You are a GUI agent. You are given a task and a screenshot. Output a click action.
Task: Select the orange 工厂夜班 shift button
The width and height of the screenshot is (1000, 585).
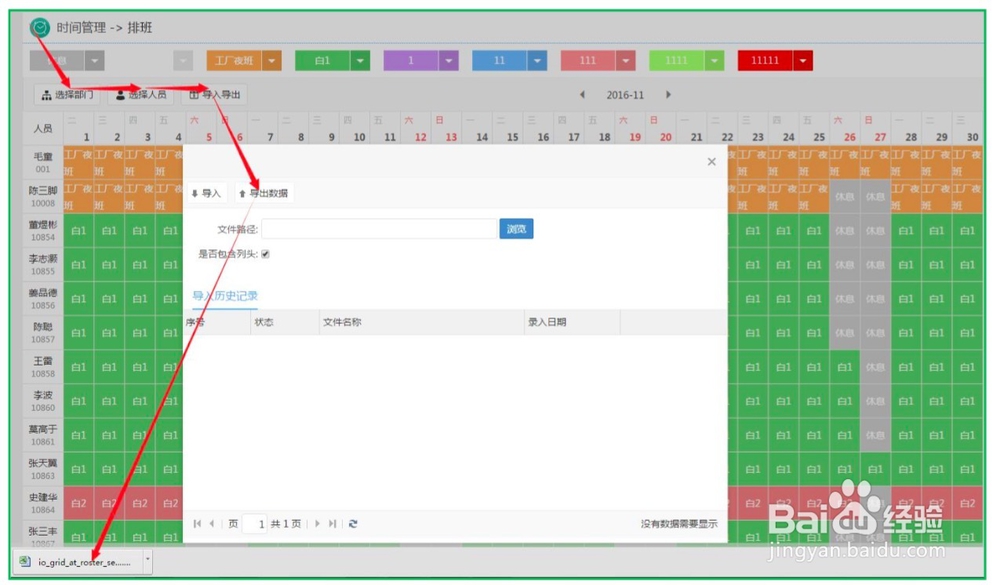[234, 61]
